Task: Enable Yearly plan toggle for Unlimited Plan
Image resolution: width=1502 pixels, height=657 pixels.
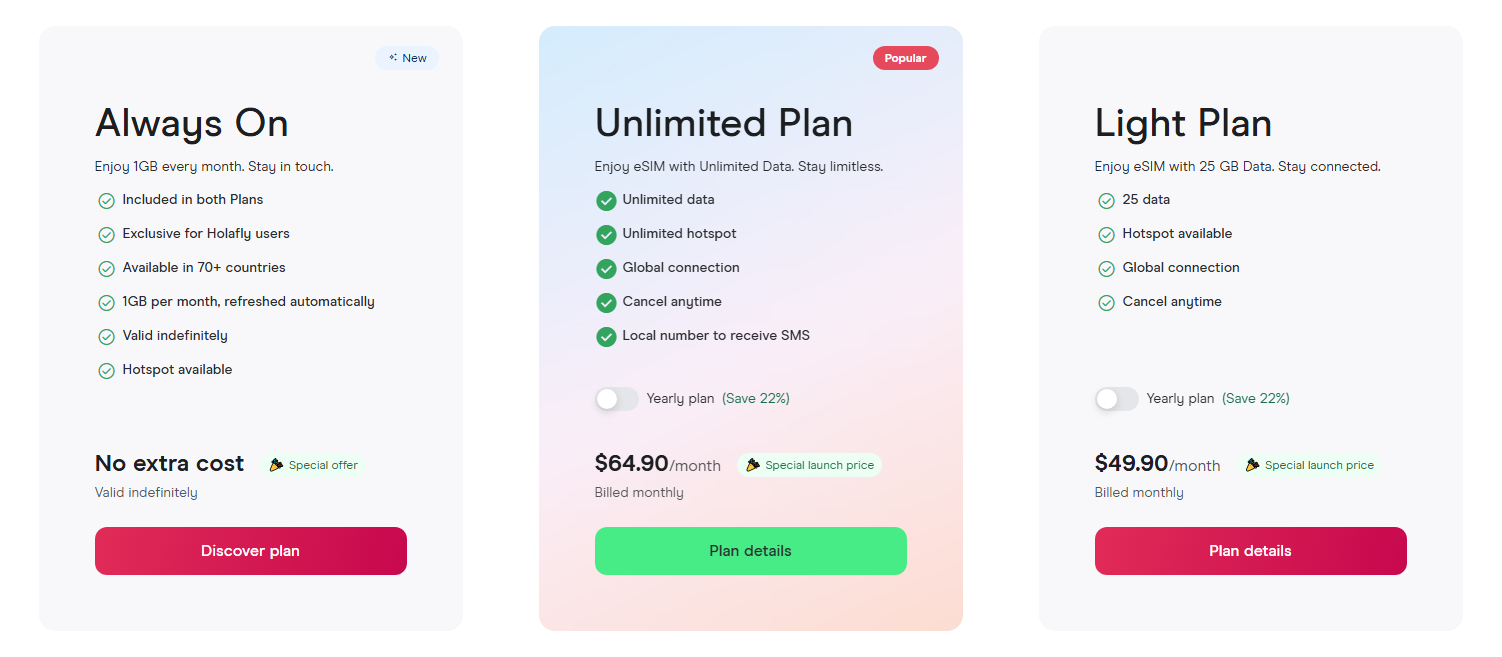Action: click(616, 399)
